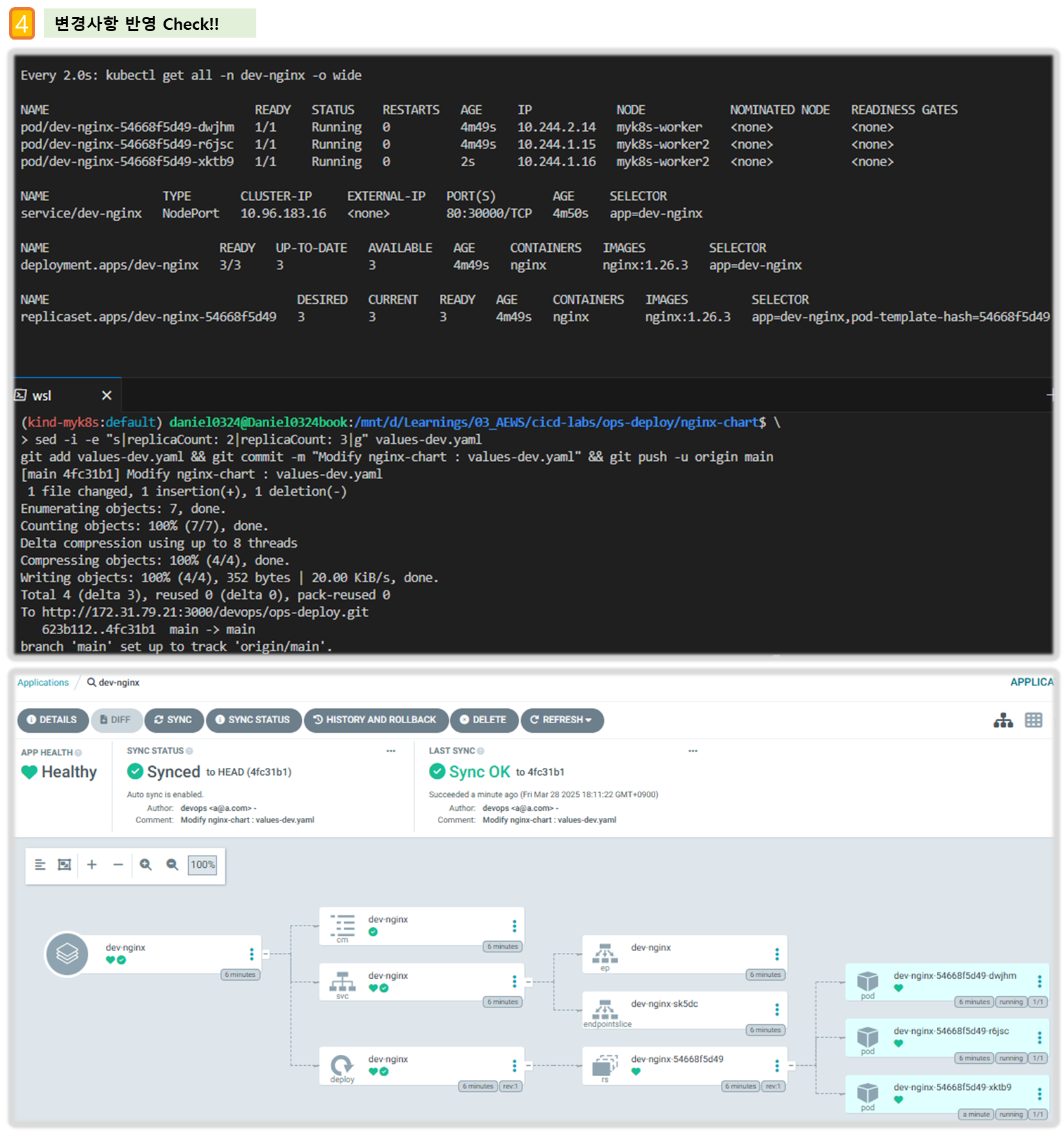Collapse dev-nginx svc node children

(x=528, y=982)
